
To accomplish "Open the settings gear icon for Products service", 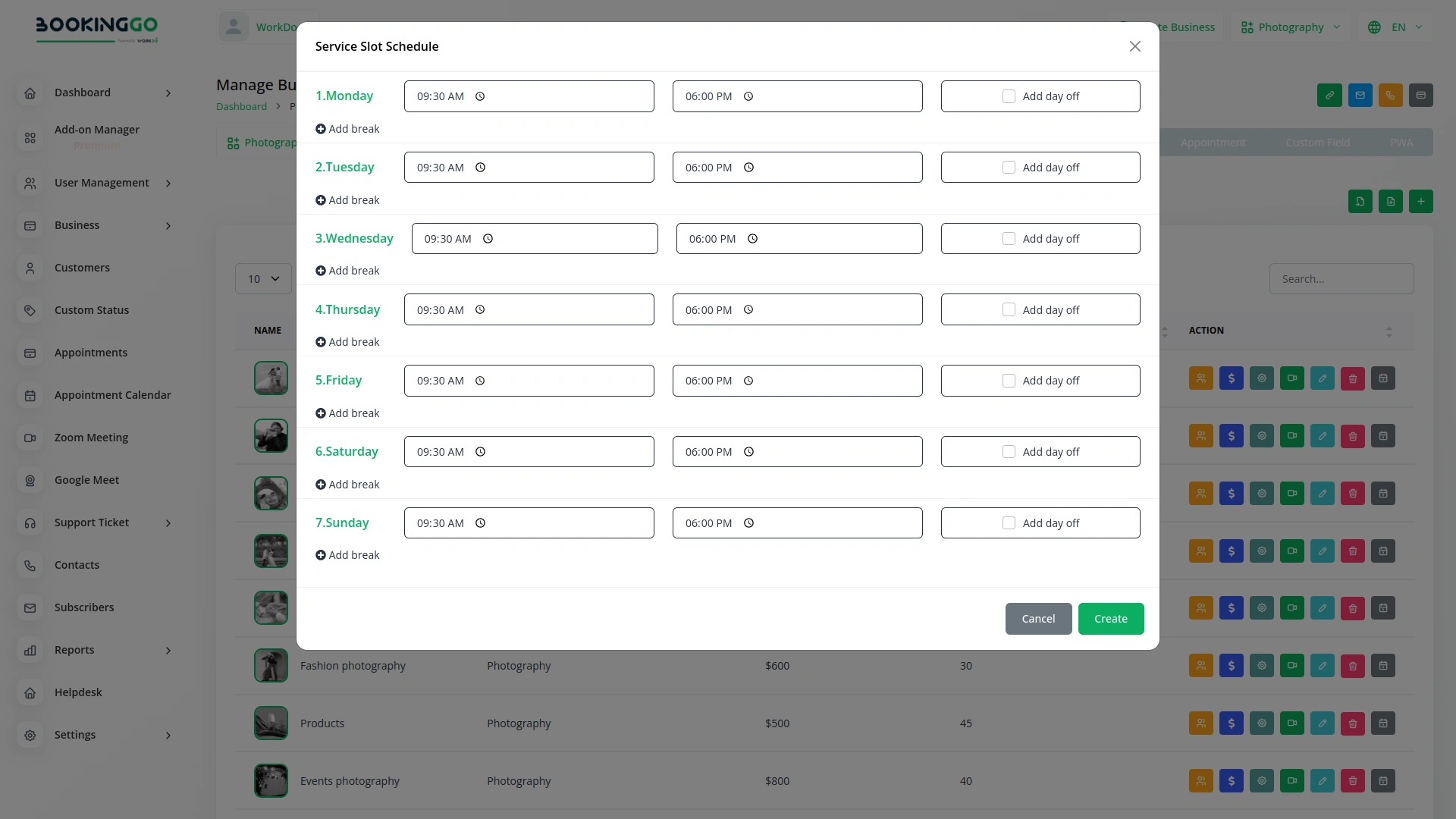I will 1261,723.
